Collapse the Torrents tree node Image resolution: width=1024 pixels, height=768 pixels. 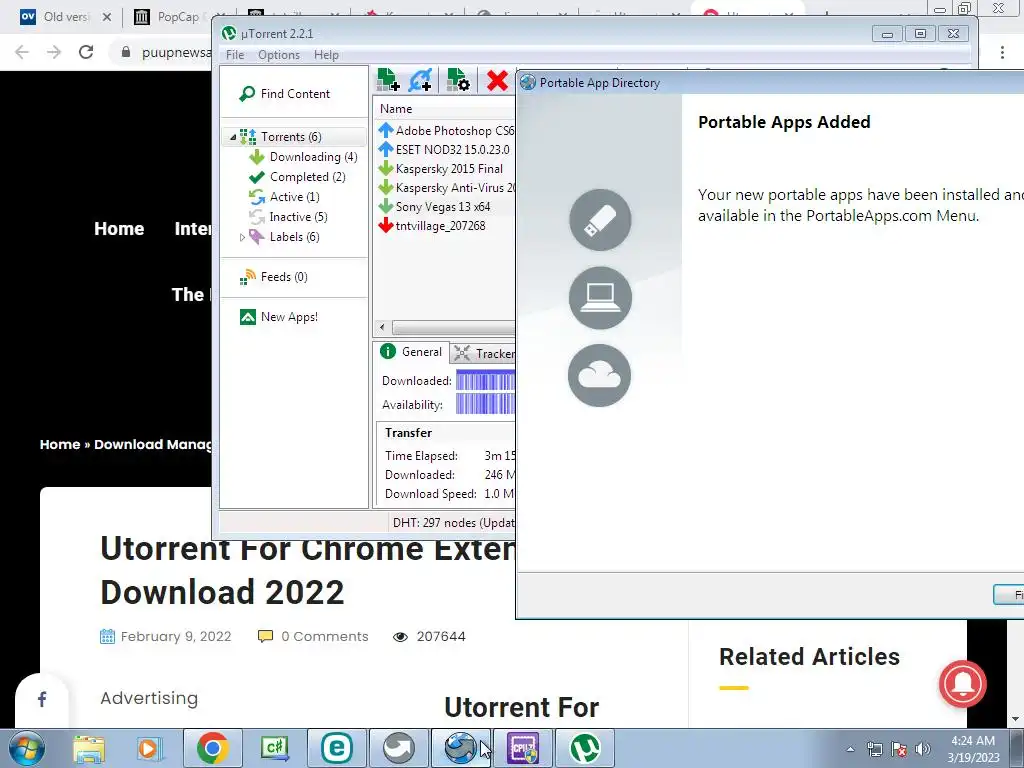pyautogui.click(x=233, y=137)
